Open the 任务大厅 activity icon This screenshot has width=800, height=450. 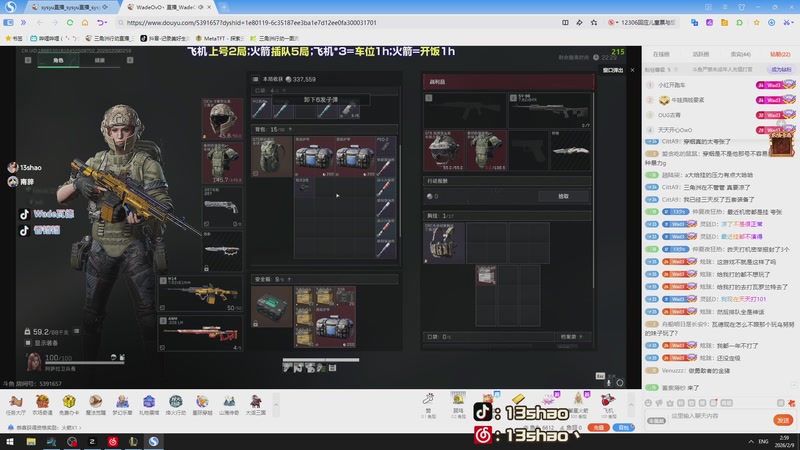click(x=15, y=405)
